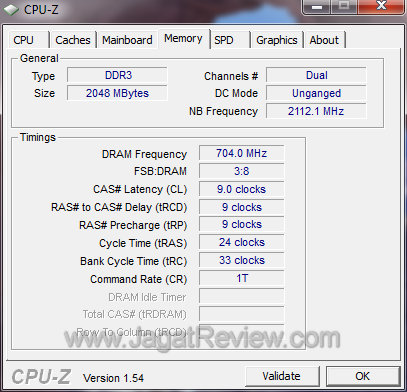Open the About tab
Viewport: 407px width, 392px height.
[x=324, y=40]
